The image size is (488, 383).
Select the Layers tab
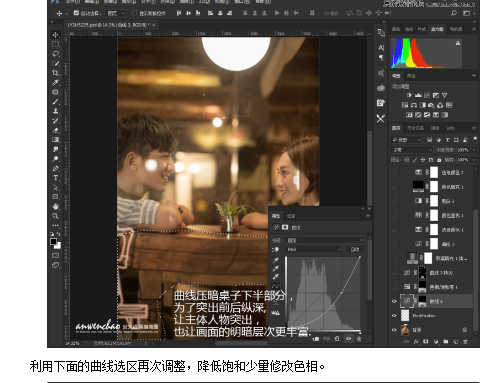click(396, 128)
